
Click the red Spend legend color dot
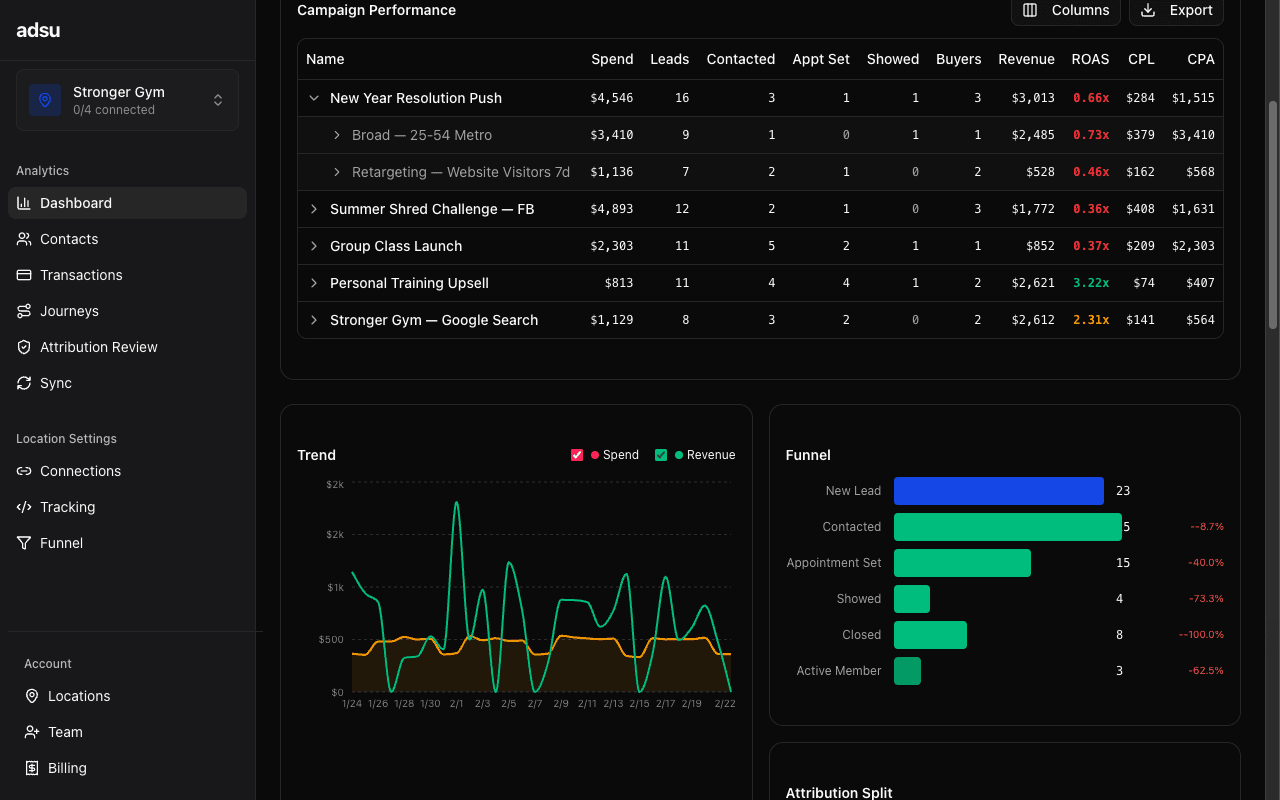593,454
